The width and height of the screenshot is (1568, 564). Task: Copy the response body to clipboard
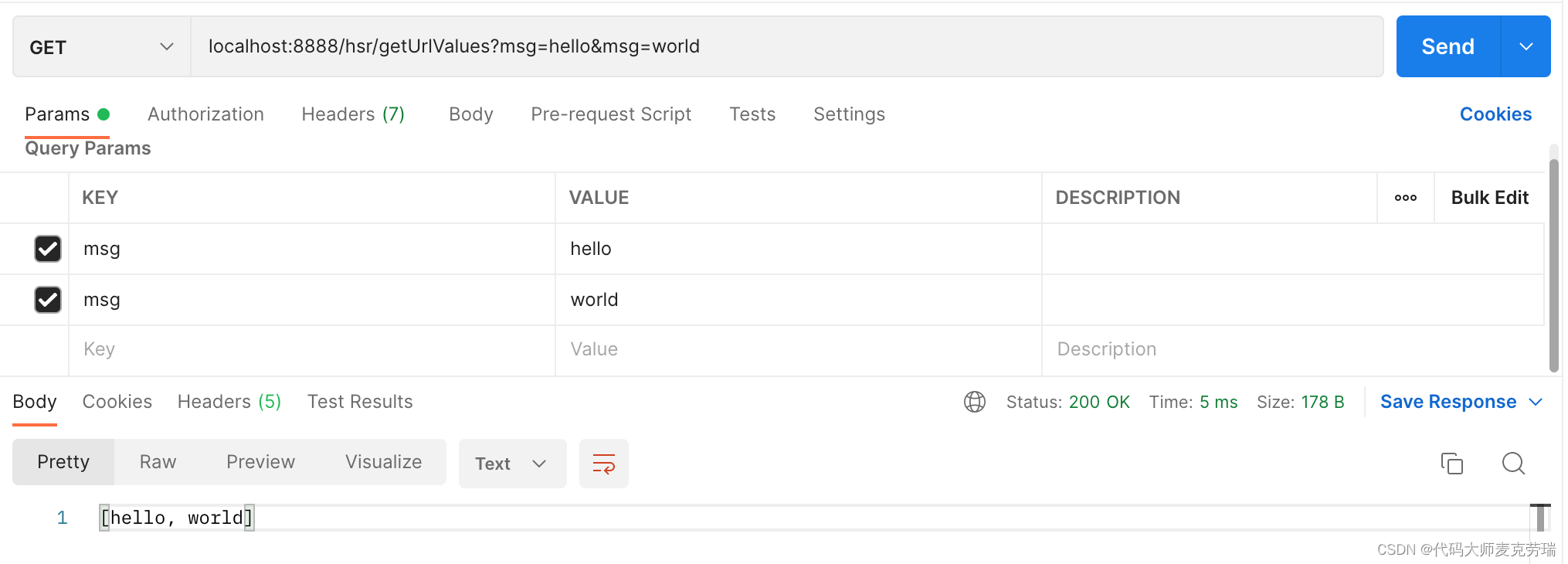click(1451, 464)
